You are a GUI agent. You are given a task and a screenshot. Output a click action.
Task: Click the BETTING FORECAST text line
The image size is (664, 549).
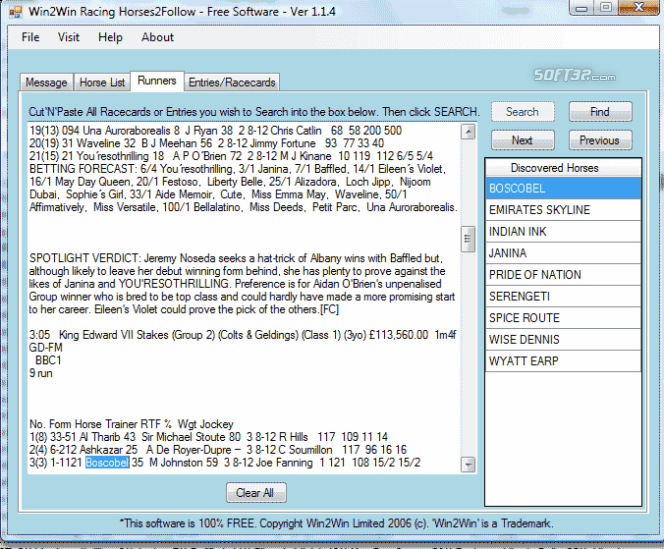pyautogui.click(x=238, y=169)
